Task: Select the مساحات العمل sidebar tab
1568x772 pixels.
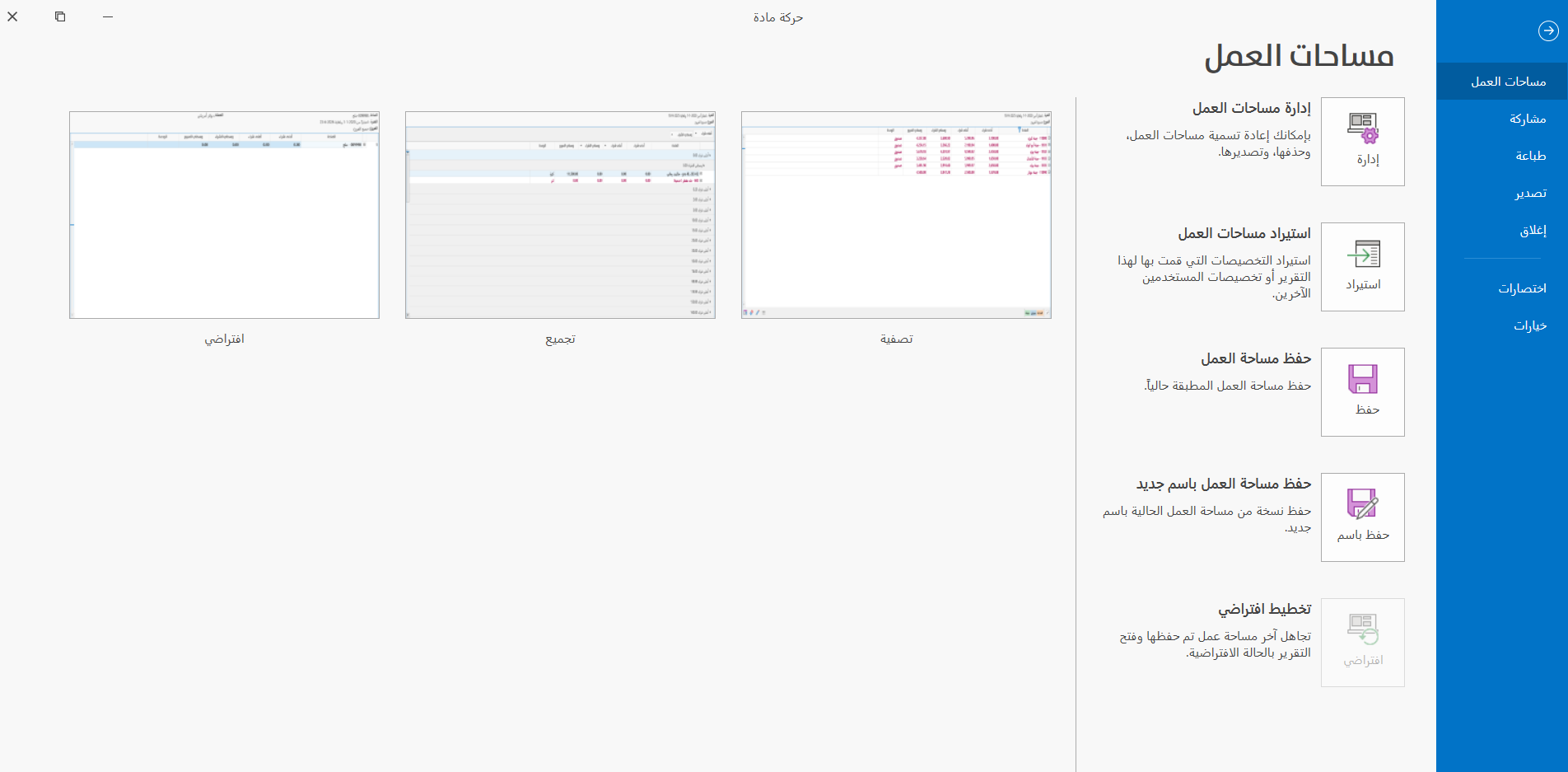Action: tap(1502, 82)
